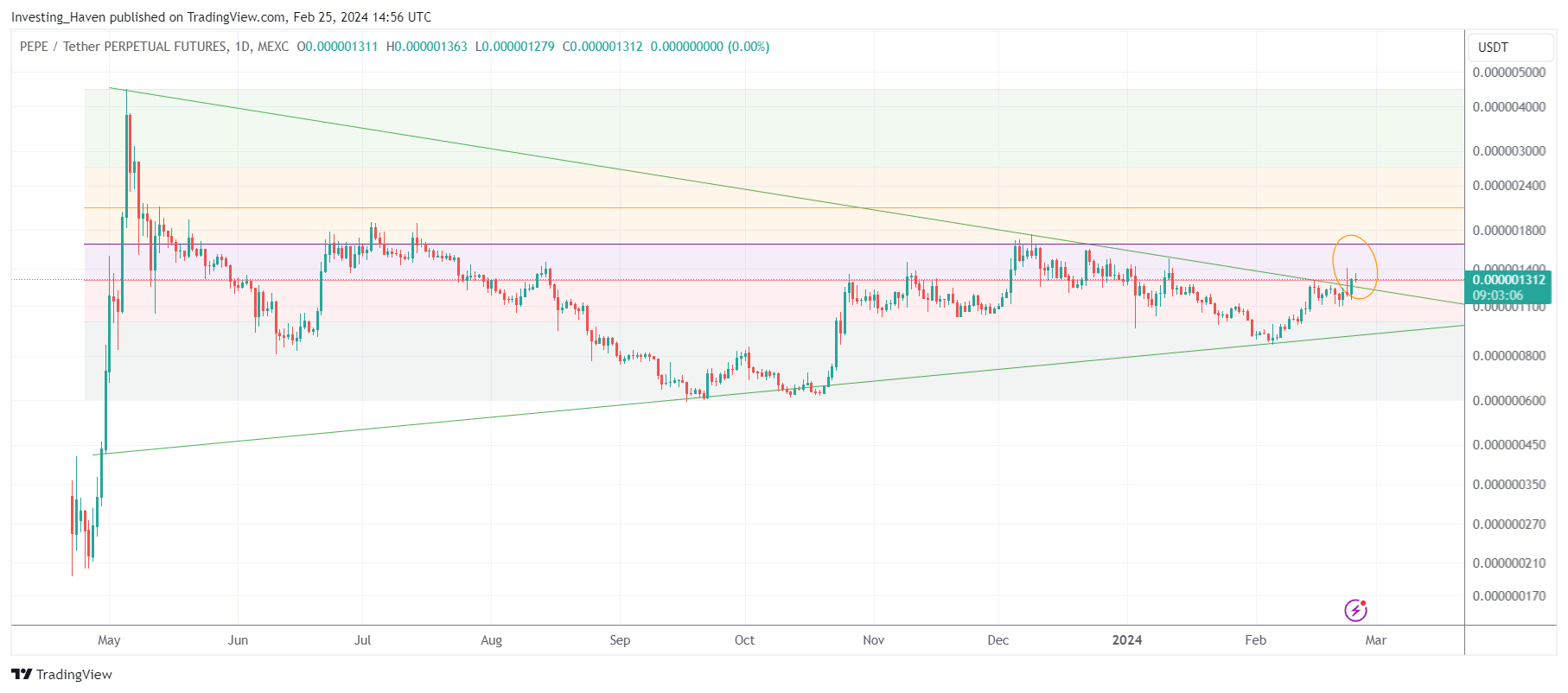Click the Sep label on time axis
Viewport: 1568px width, 693px height.
pos(620,640)
